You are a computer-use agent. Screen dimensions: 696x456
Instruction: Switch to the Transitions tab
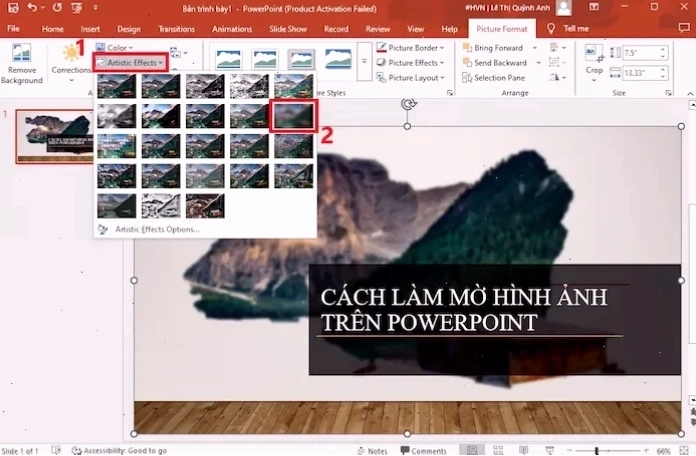pos(176,29)
